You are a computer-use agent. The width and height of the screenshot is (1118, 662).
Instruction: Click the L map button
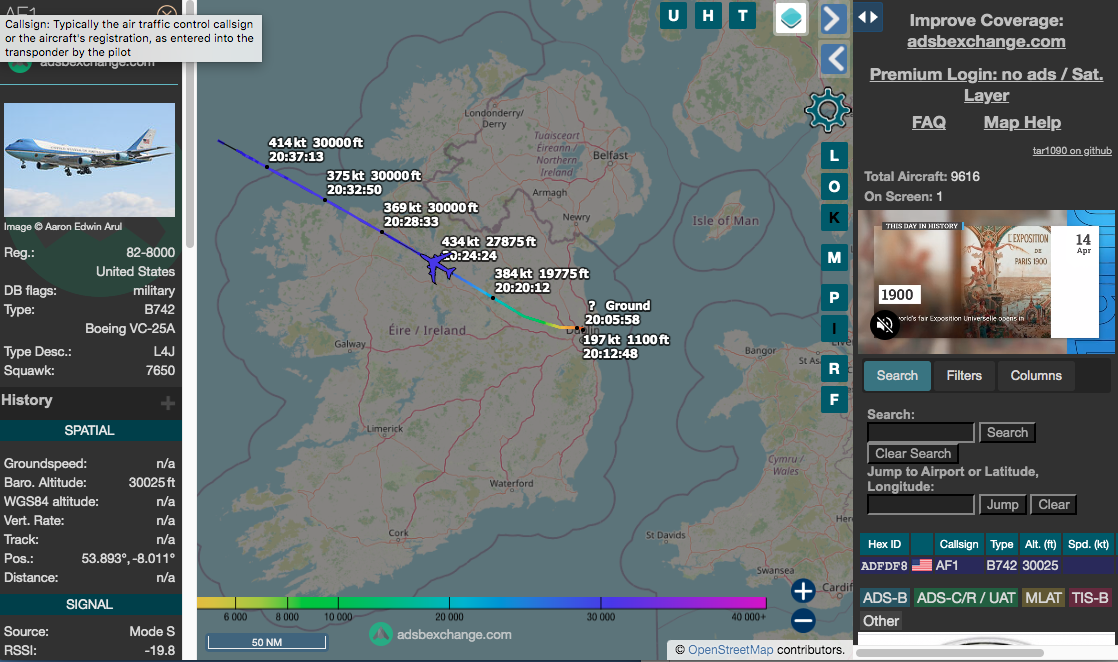(834, 156)
